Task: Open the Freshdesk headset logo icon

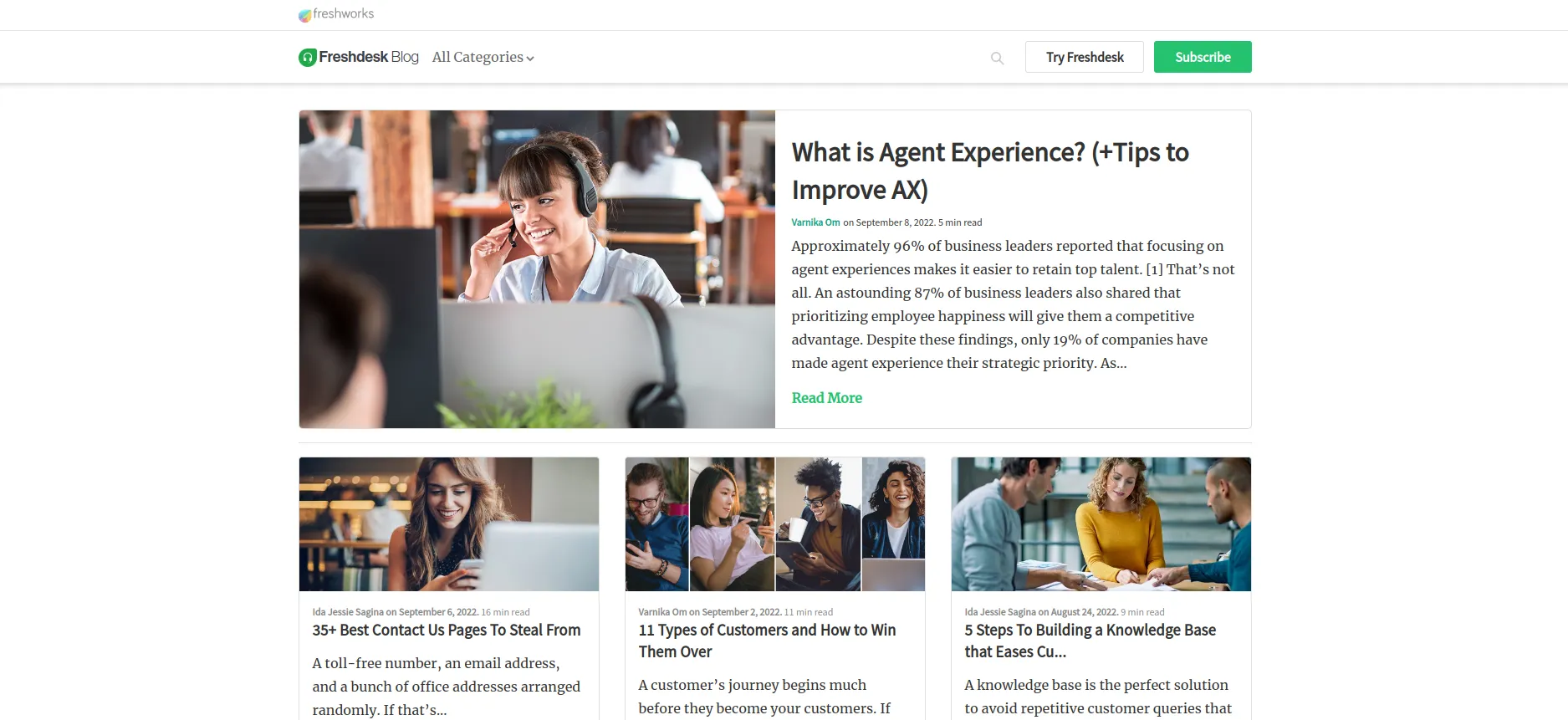Action: point(308,57)
